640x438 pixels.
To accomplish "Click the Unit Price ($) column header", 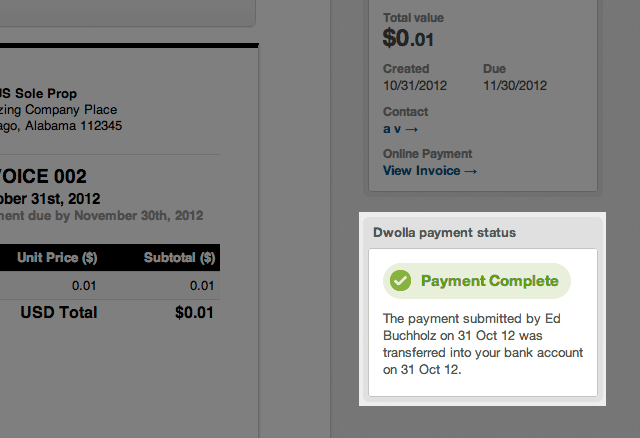I will (57, 258).
